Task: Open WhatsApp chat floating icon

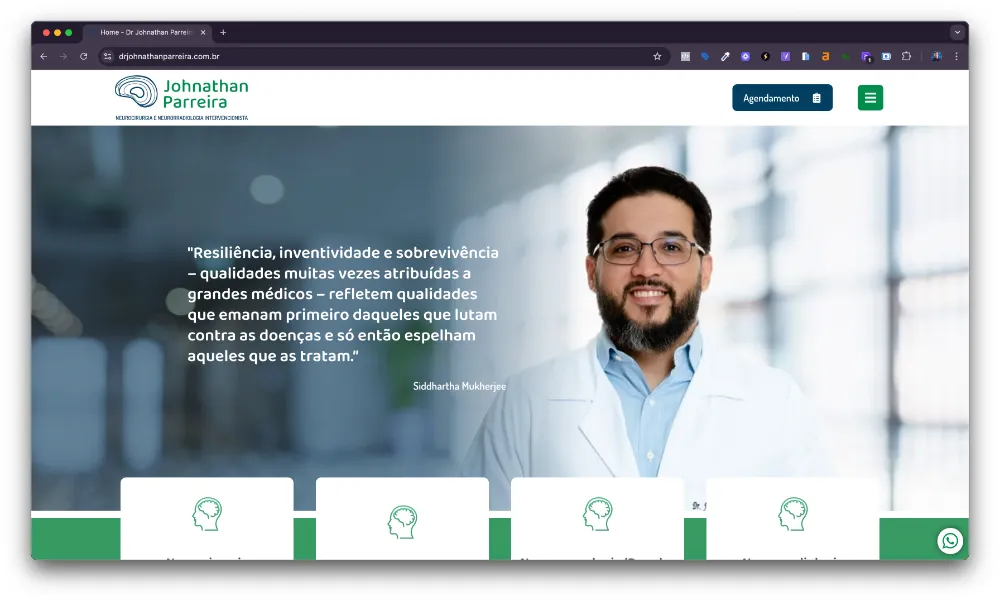Action: 950,541
